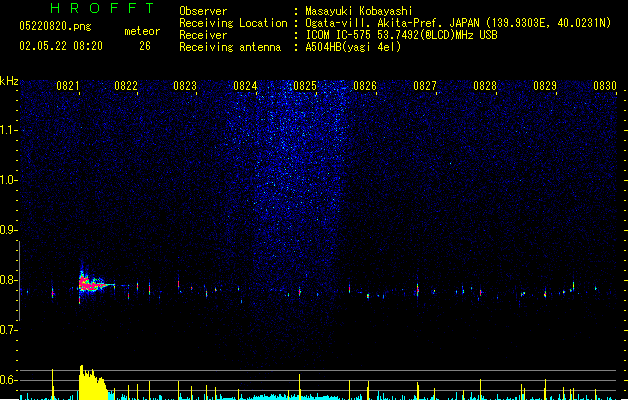Click the A504HB(yagi 4el) antenna value
Screen dimensions: 629x400
[353, 47]
